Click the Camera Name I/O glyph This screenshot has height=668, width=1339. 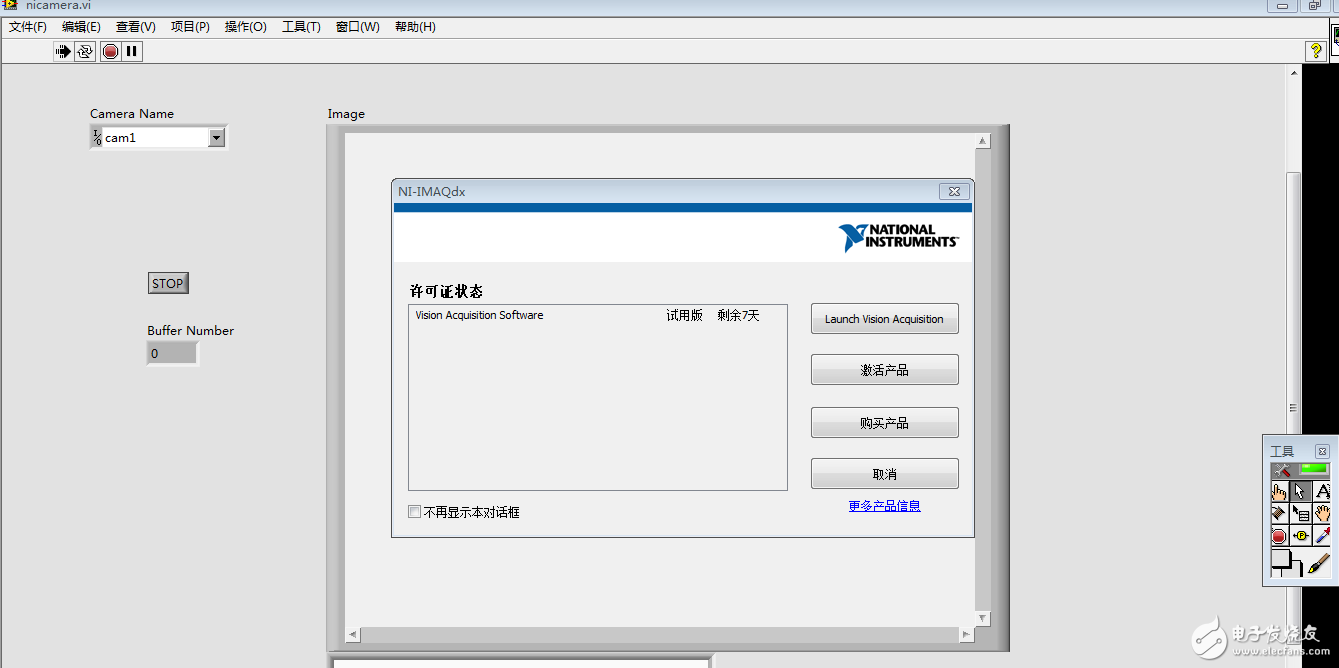(97, 137)
